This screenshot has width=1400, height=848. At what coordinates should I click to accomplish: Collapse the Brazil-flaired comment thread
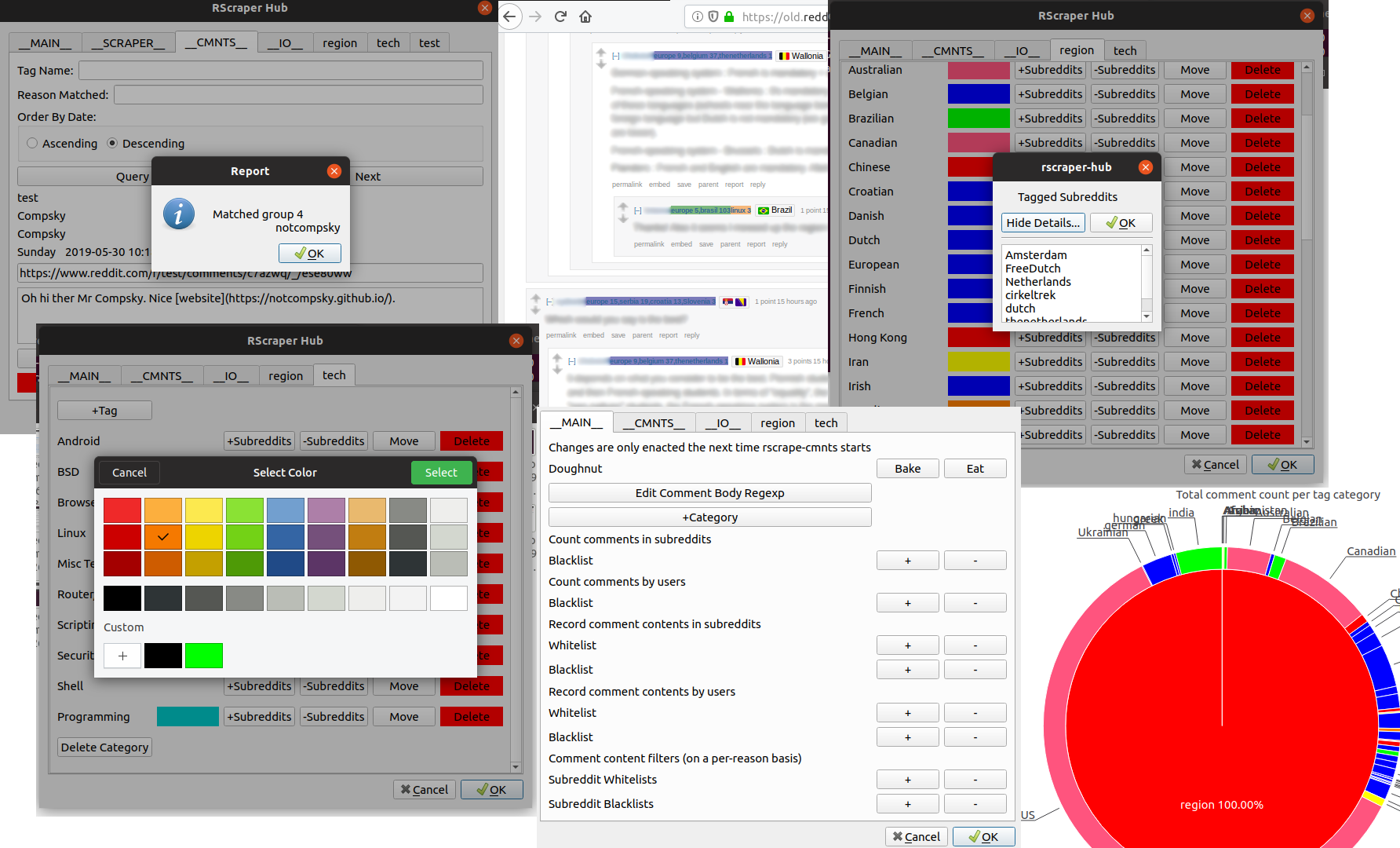tap(638, 210)
